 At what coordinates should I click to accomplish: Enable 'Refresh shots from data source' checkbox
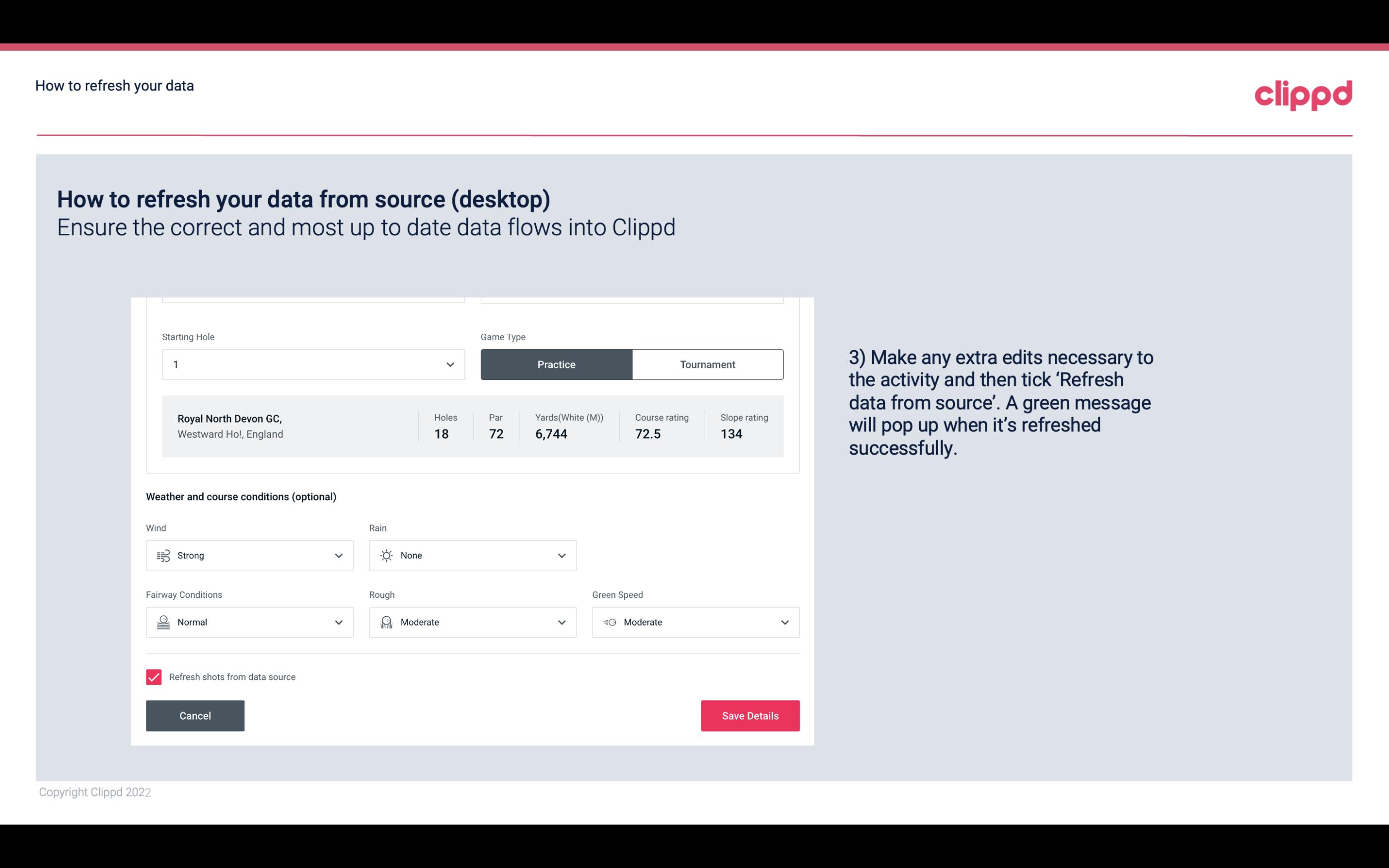pos(153,677)
